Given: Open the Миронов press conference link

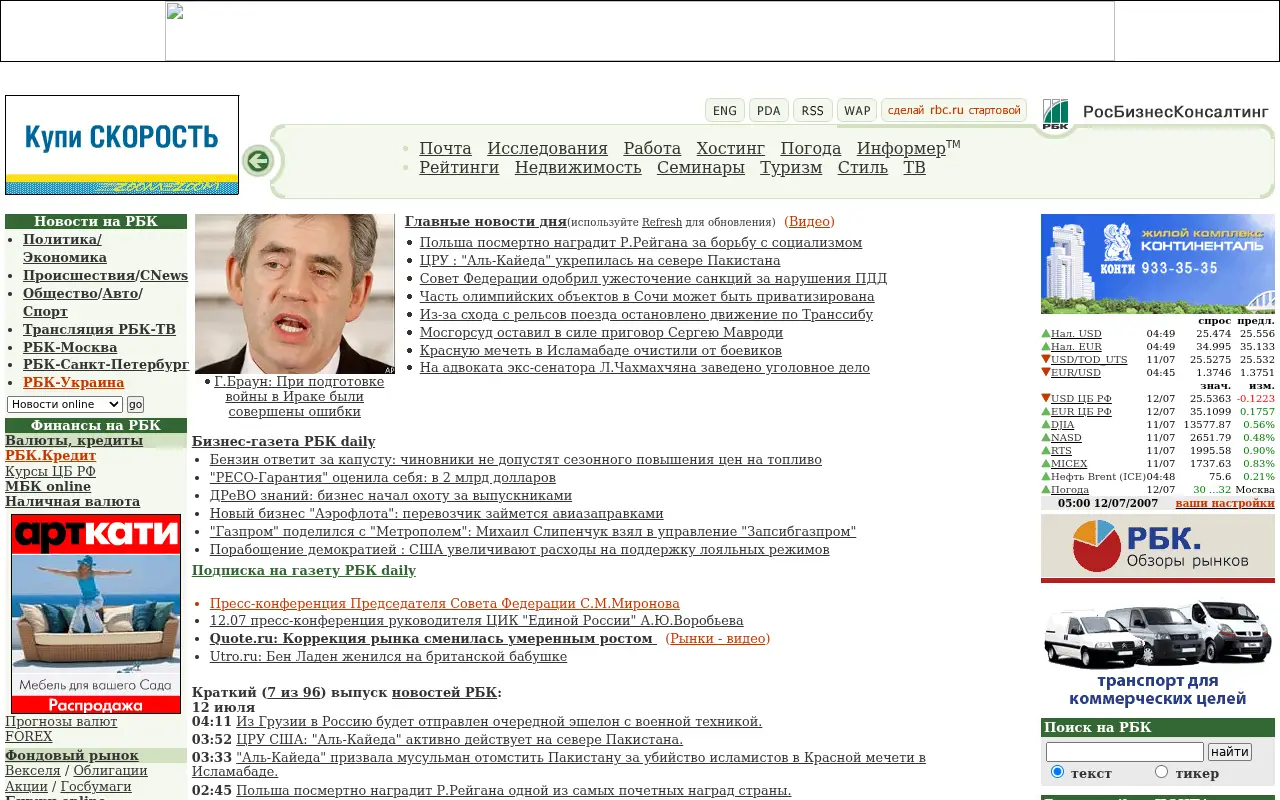Looking at the screenshot, I should [445, 603].
